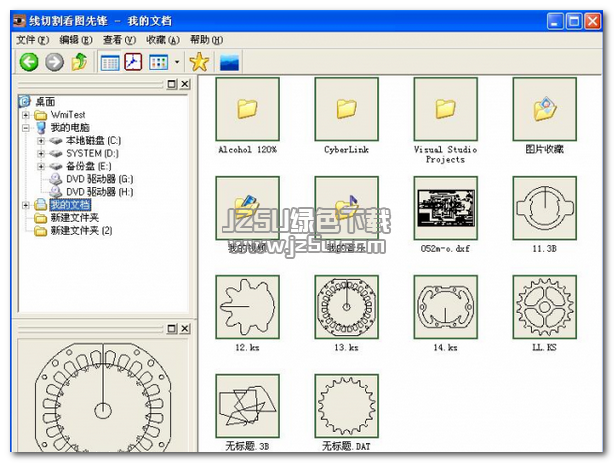
Task: Select the 13.ks file thumbnail
Action: coord(346,307)
